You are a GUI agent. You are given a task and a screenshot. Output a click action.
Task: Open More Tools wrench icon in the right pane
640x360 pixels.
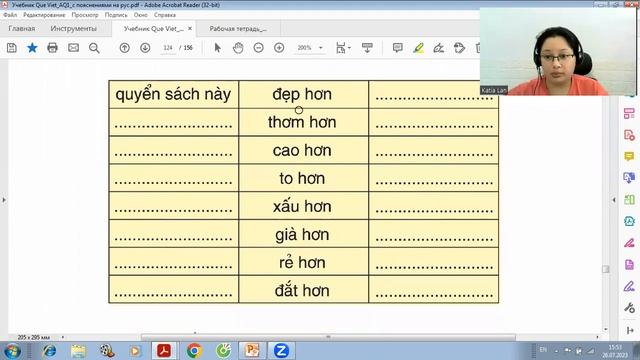629,308
